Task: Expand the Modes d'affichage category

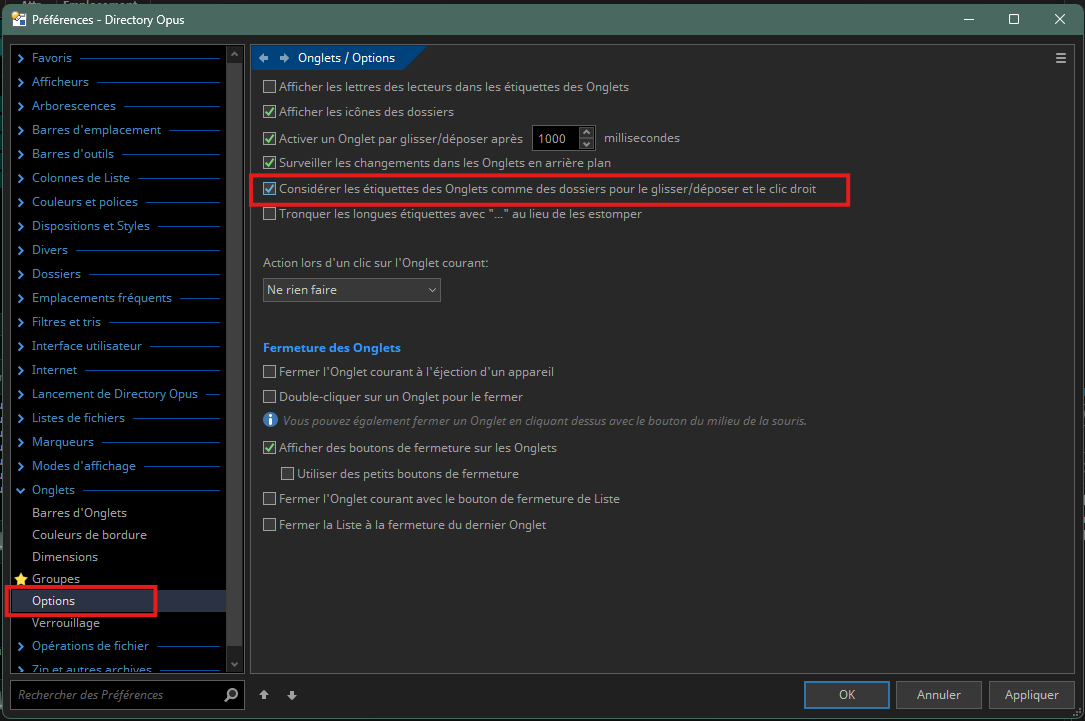Action: click(x=21, y=466)
